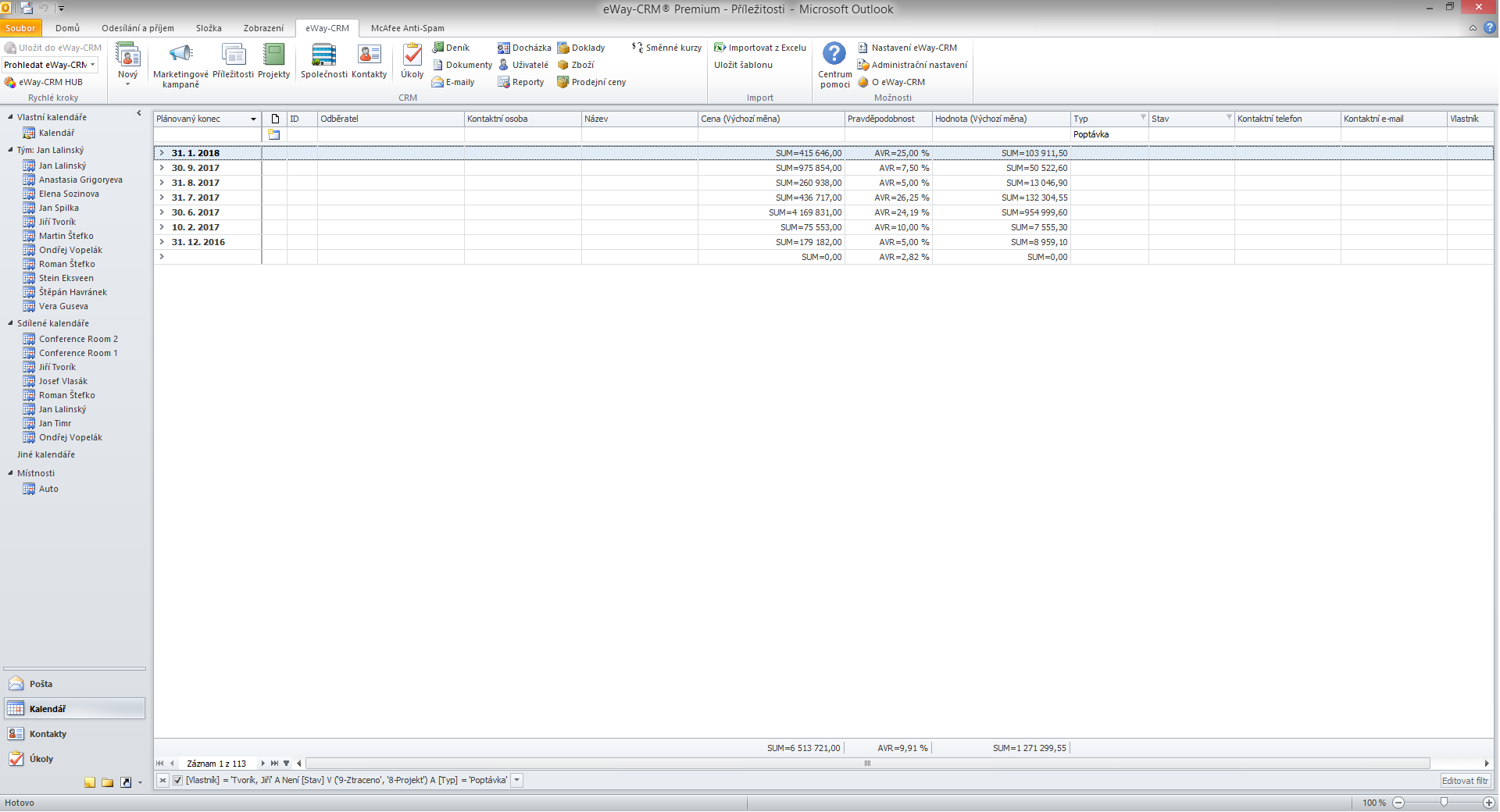The width and height of the screenshot is (1500, 812).
Task: Switch to Složka ribbon tab
Action: 209,28
